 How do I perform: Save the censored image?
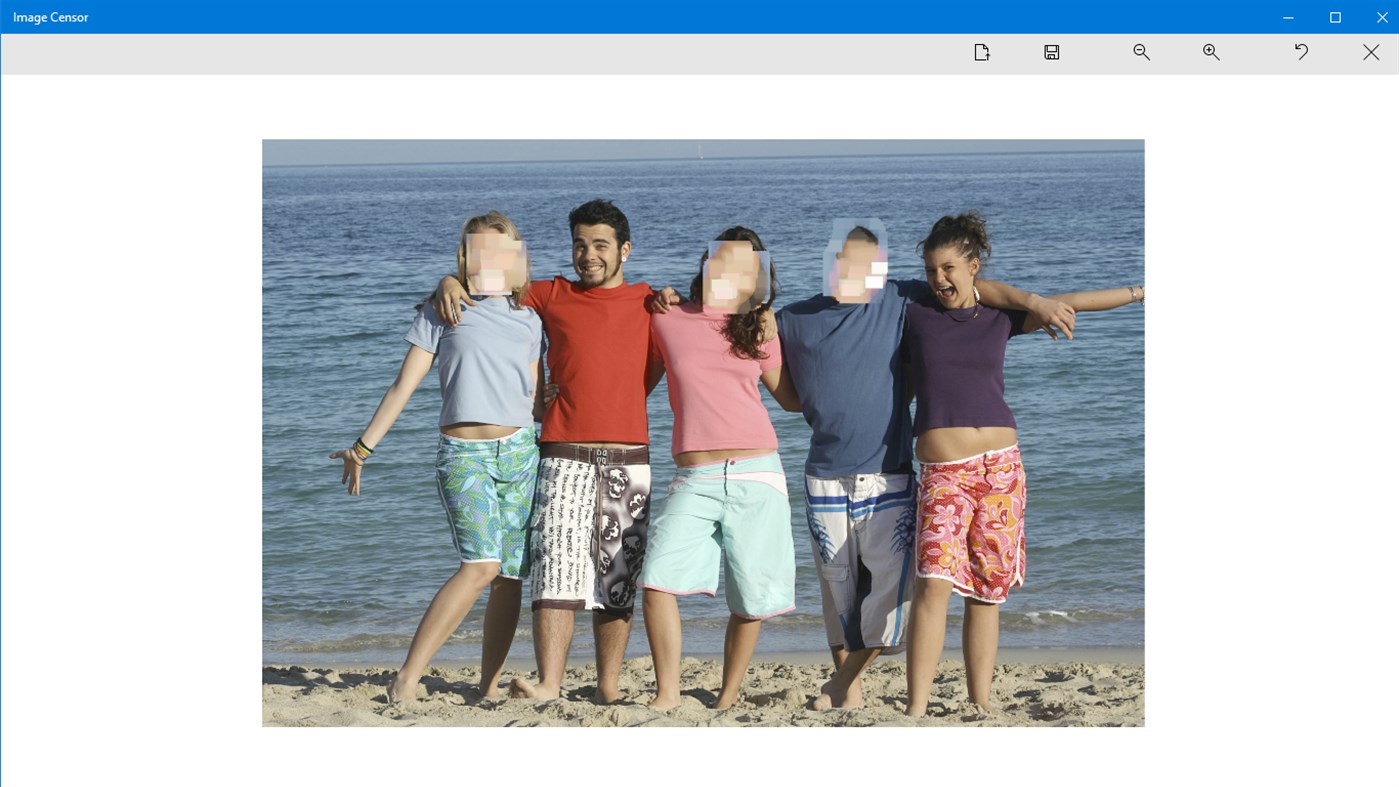tap(1051, 51)
